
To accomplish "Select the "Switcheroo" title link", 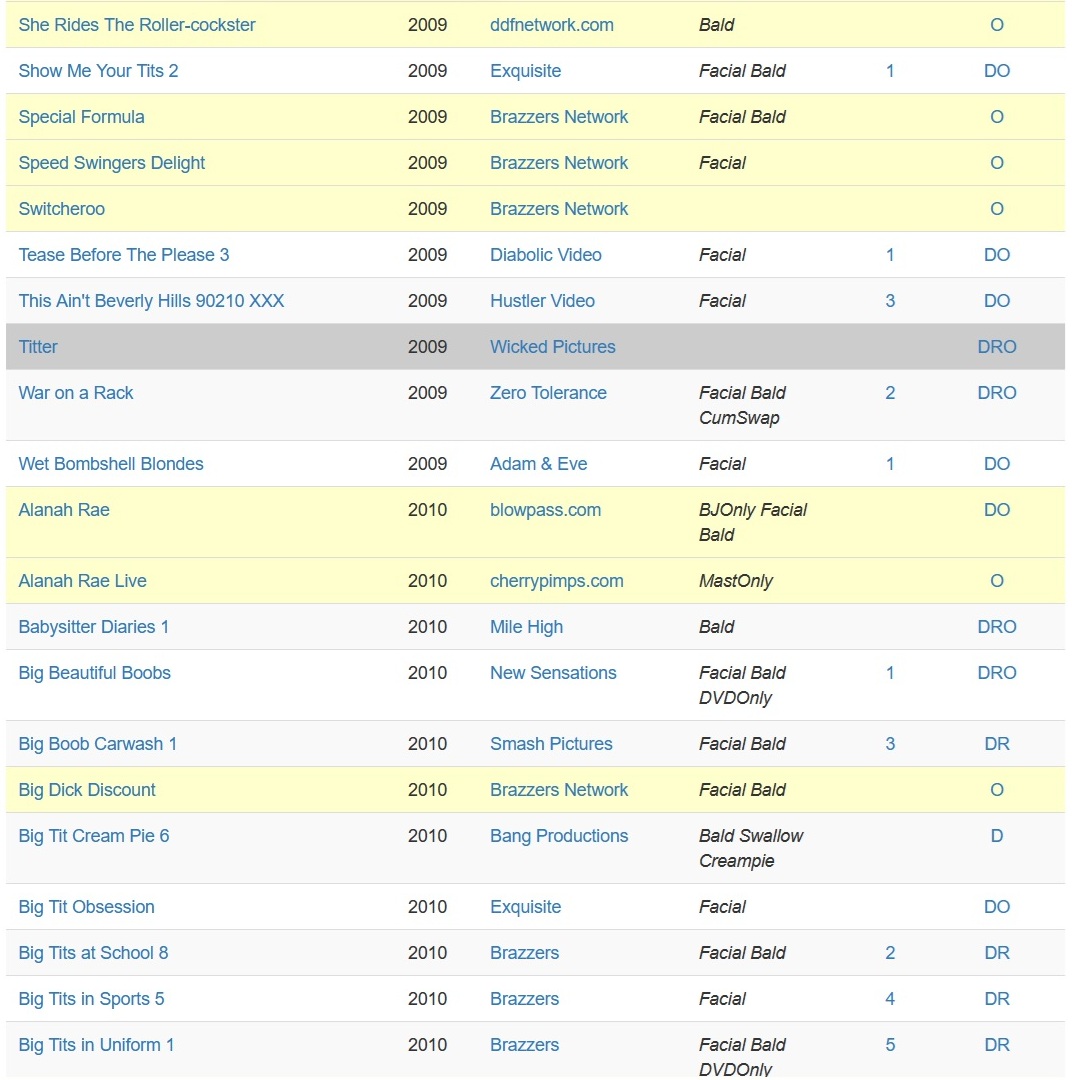I will [x=62, y=209].
